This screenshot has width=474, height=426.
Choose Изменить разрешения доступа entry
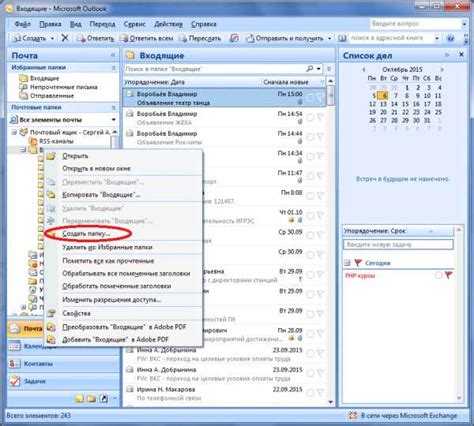point(112,300)
